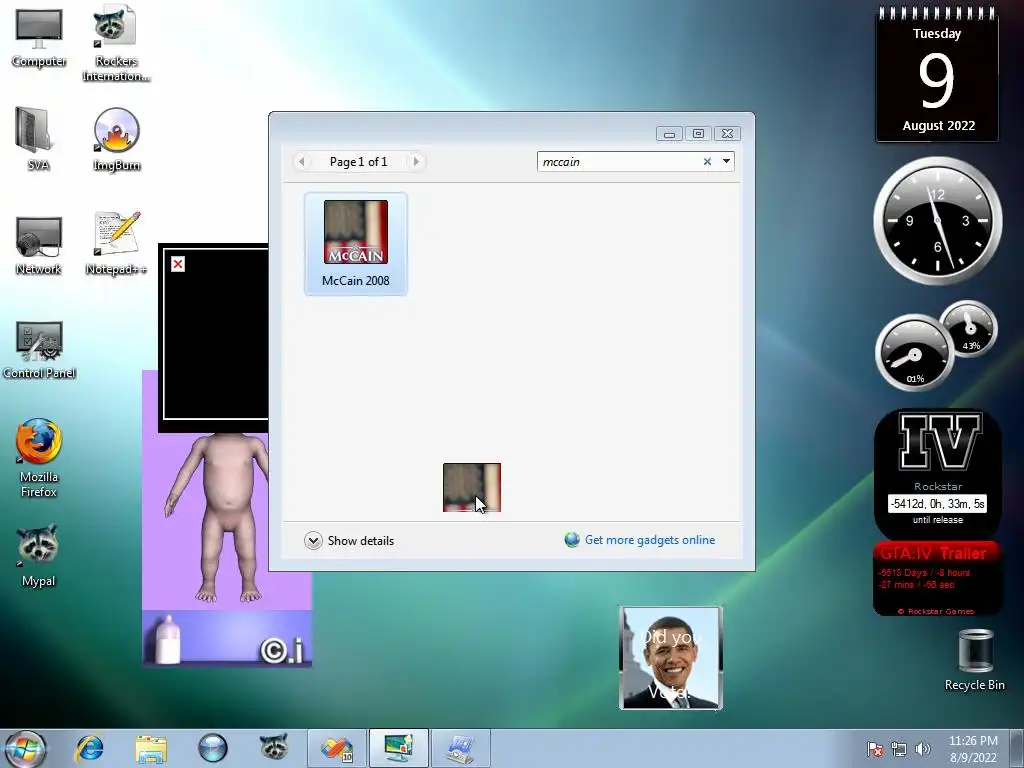
Task: Open the volume speaker tray icon
Action: pos(923,749)
